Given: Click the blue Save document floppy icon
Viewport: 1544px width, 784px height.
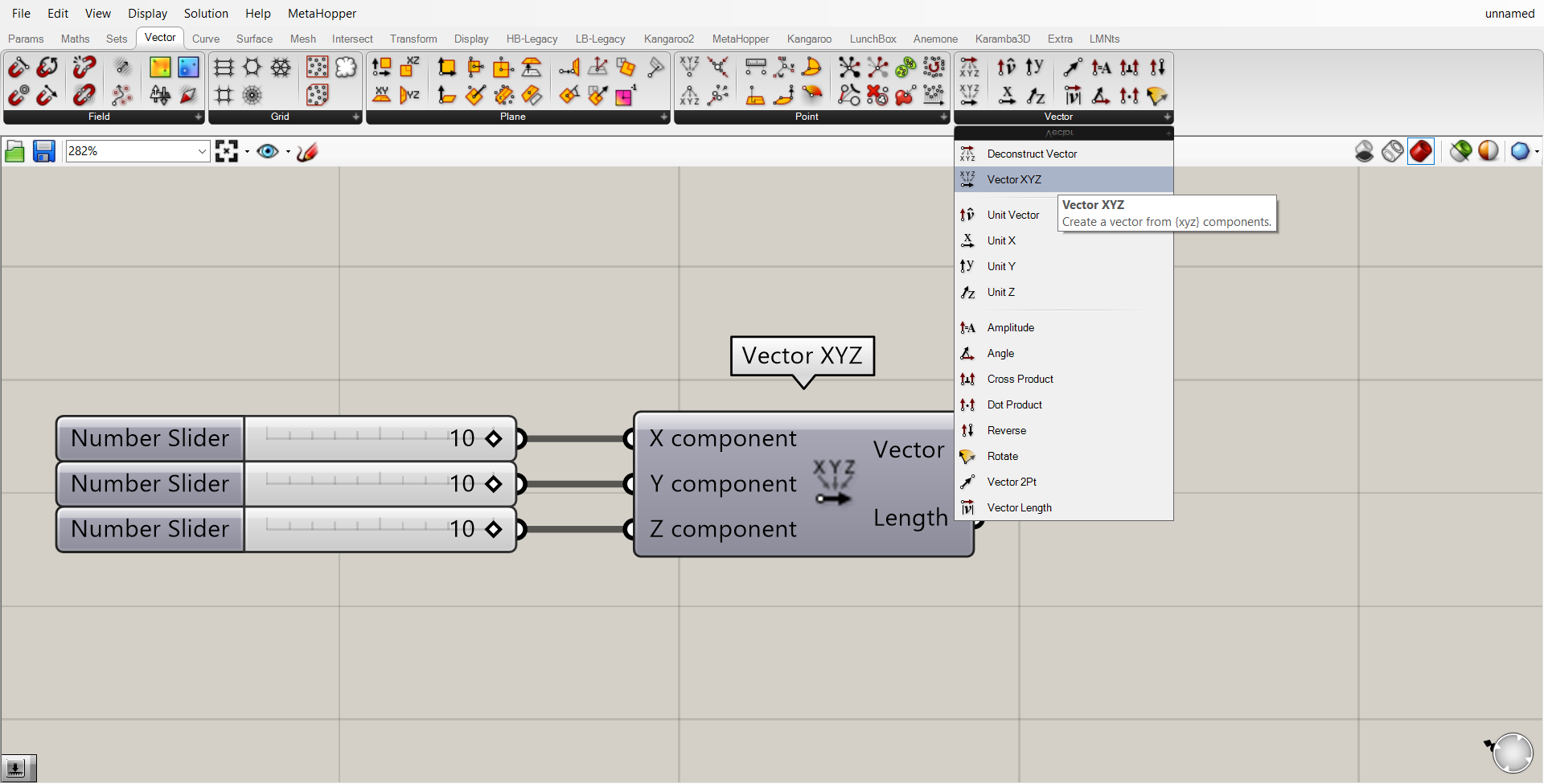Looking at the screenshot, I should coord(43,151).
